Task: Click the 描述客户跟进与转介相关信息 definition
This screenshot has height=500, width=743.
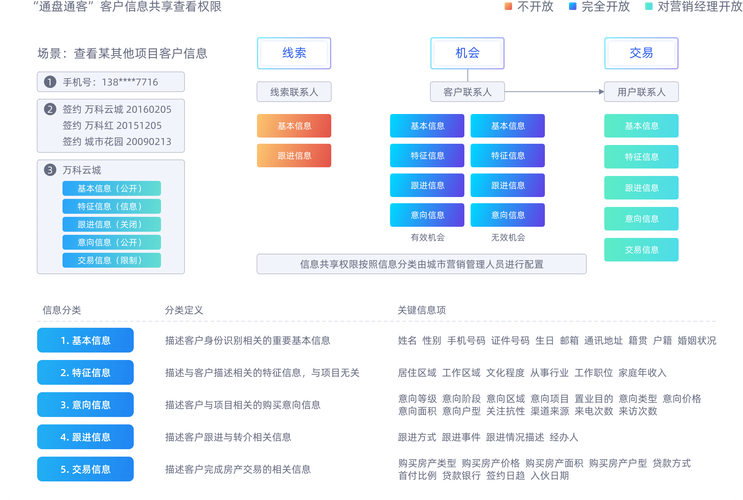Action: (x=228, y=437)
